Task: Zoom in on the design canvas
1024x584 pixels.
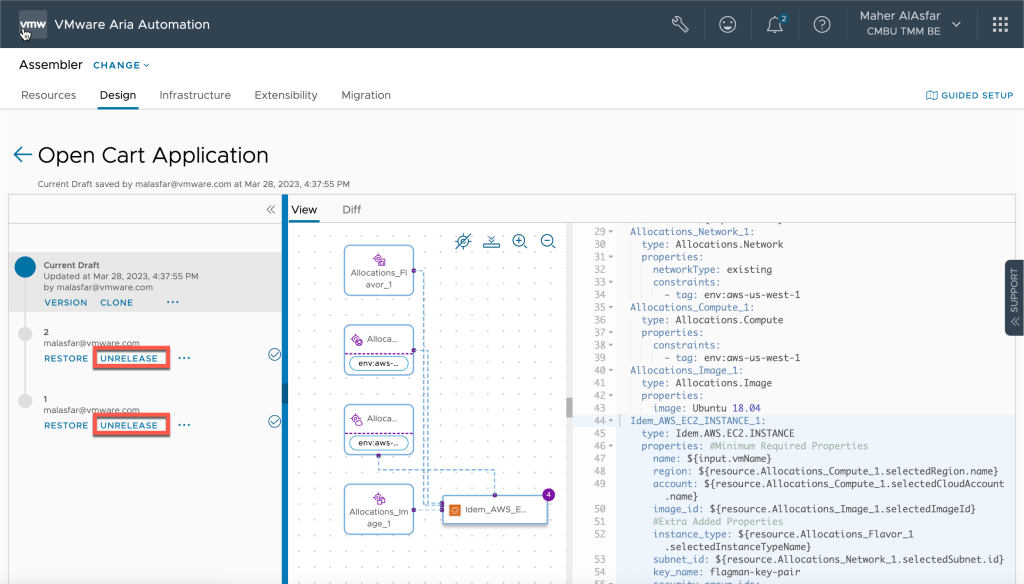Action: [520, 241]
